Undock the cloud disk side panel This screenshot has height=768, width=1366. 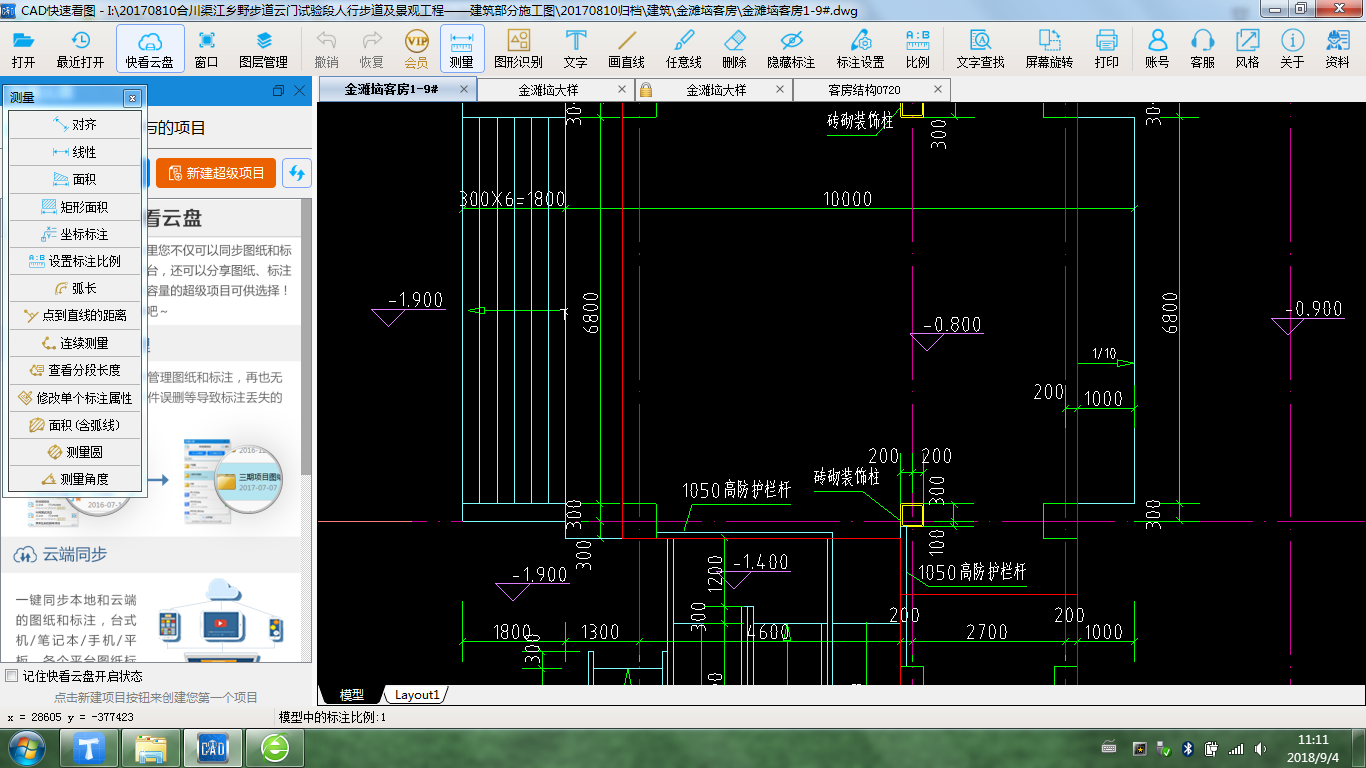click(278, 90)
